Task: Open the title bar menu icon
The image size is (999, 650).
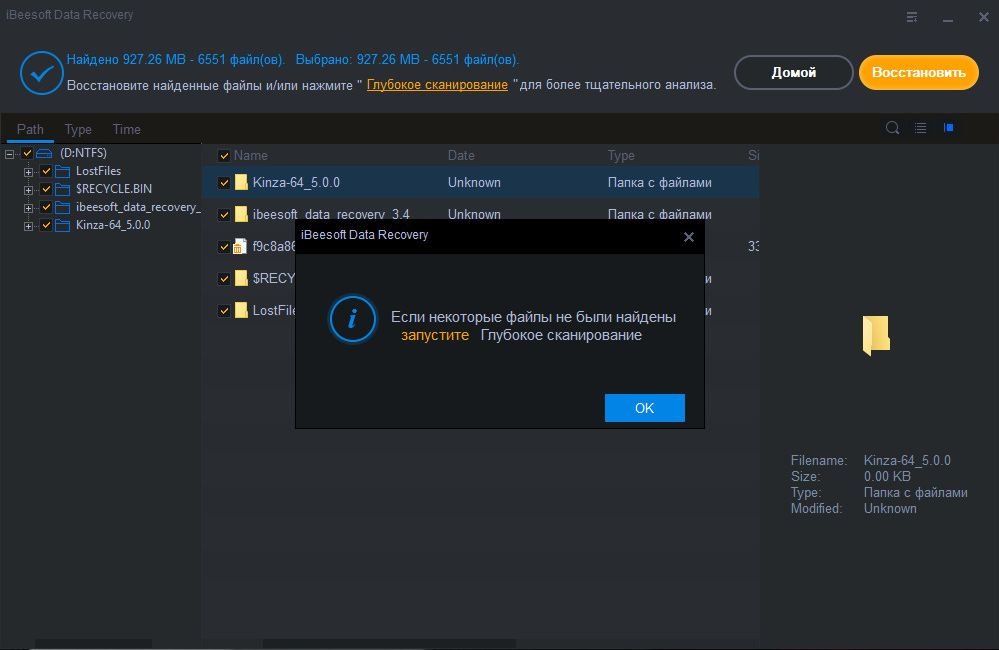Action: (912, 17)
